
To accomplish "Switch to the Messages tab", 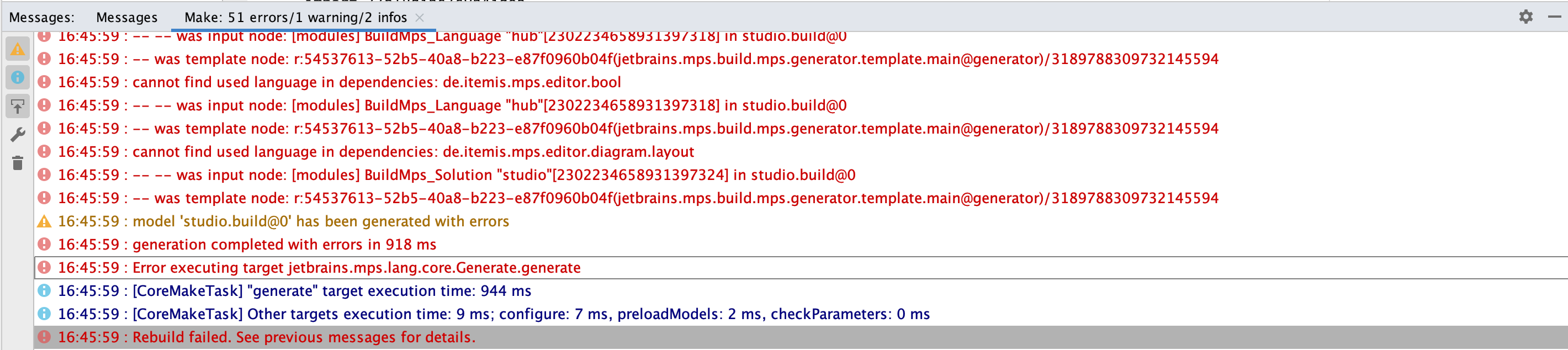I will coord(126,18).
